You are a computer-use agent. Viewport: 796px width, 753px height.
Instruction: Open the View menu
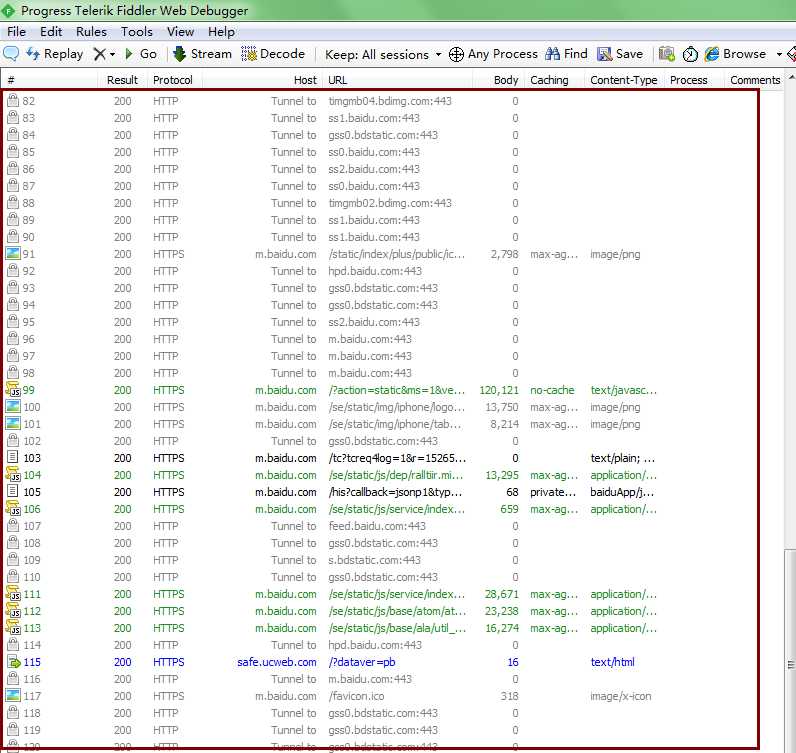[x=180, y=31]
